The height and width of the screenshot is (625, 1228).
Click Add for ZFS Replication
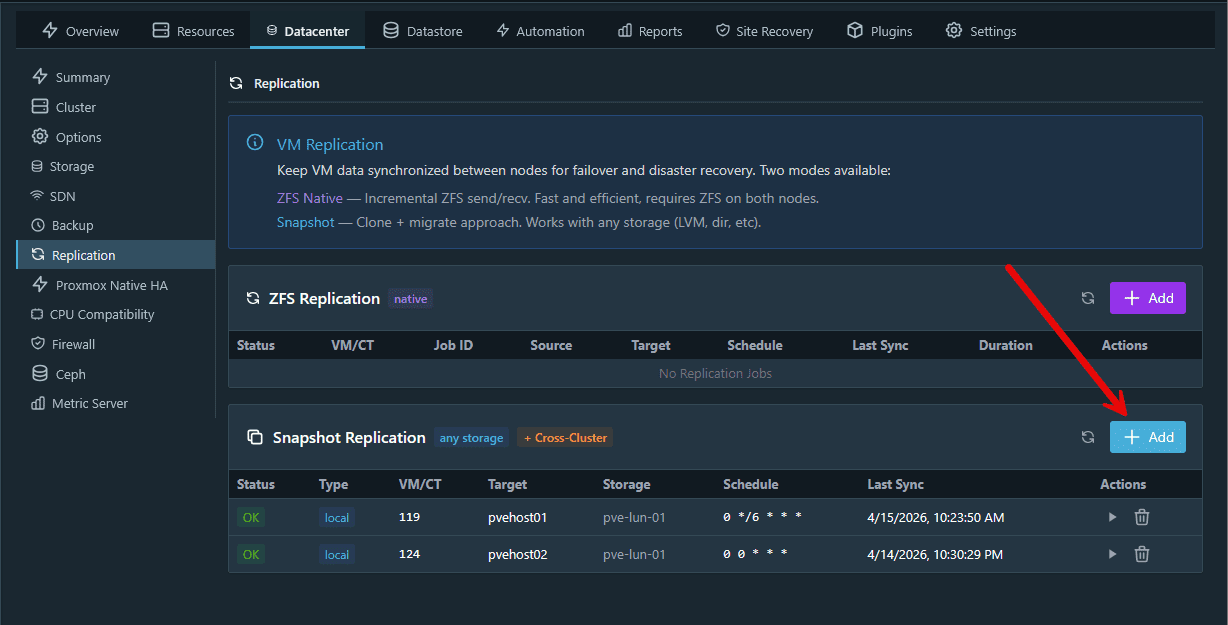tap(1147, 298)
